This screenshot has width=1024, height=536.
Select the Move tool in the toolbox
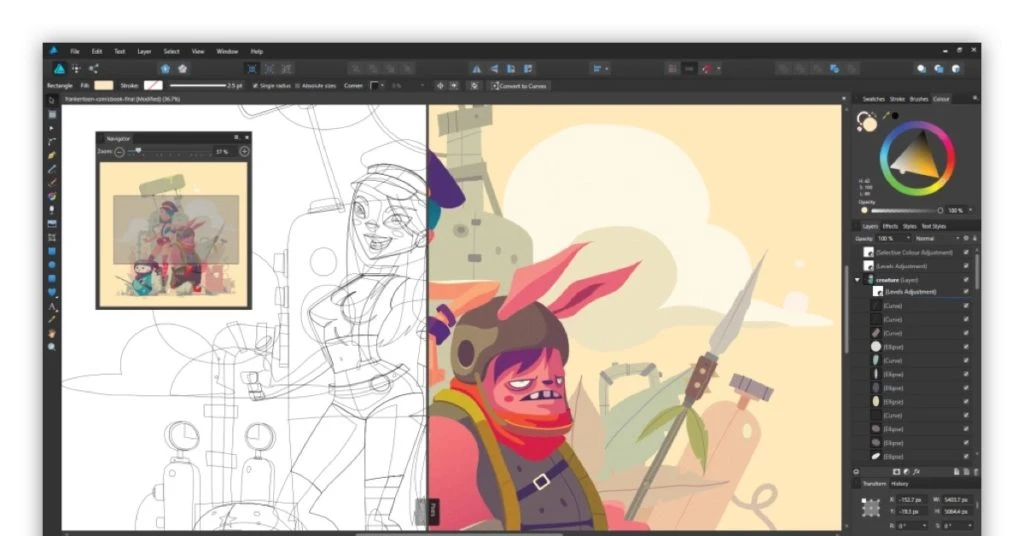point(52,101)
